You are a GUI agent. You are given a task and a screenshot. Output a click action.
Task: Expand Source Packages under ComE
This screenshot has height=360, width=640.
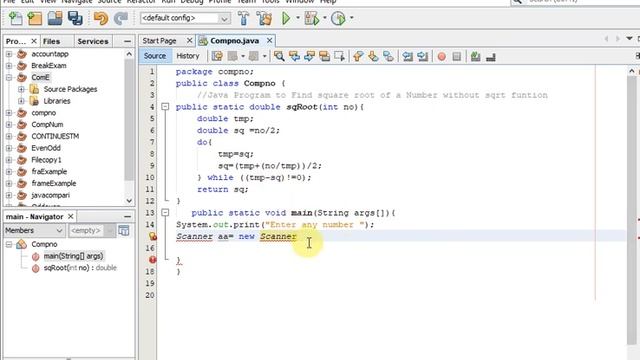[x=21, y=89]
